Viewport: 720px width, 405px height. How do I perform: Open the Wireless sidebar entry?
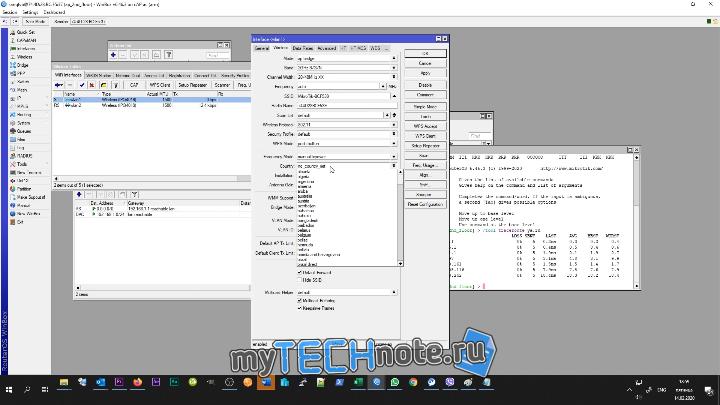point(24,57)
